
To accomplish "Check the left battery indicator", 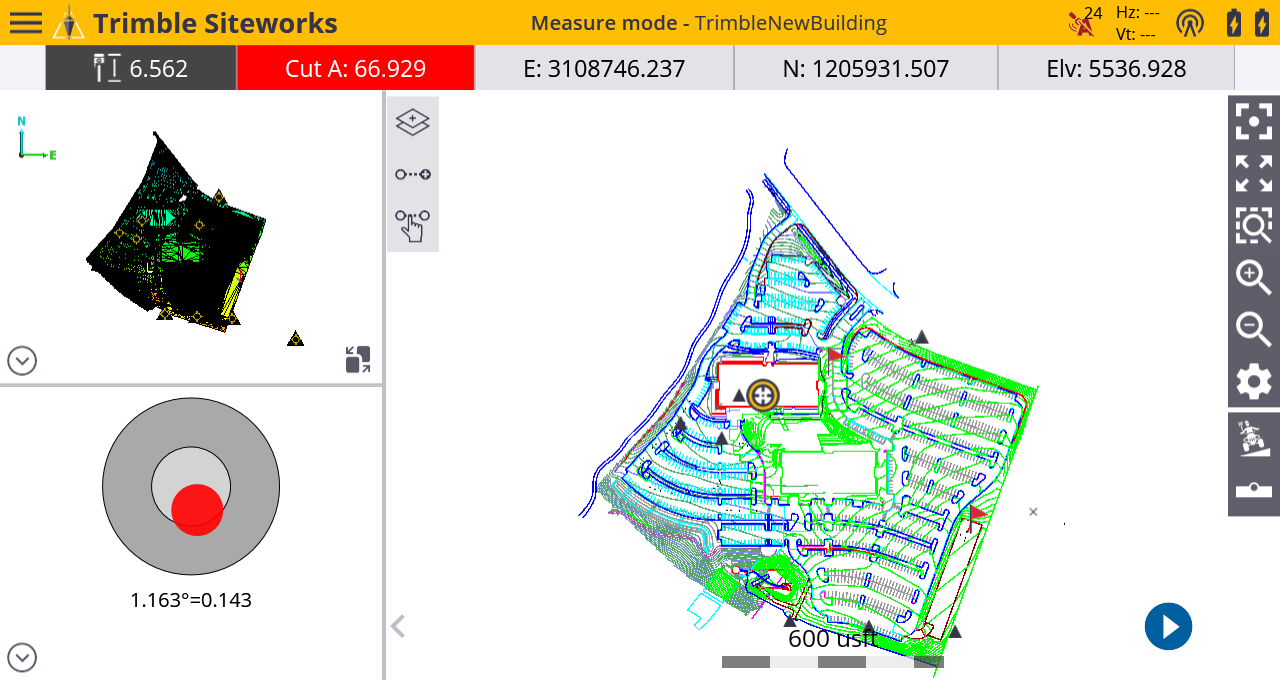I will (1235, 22).
